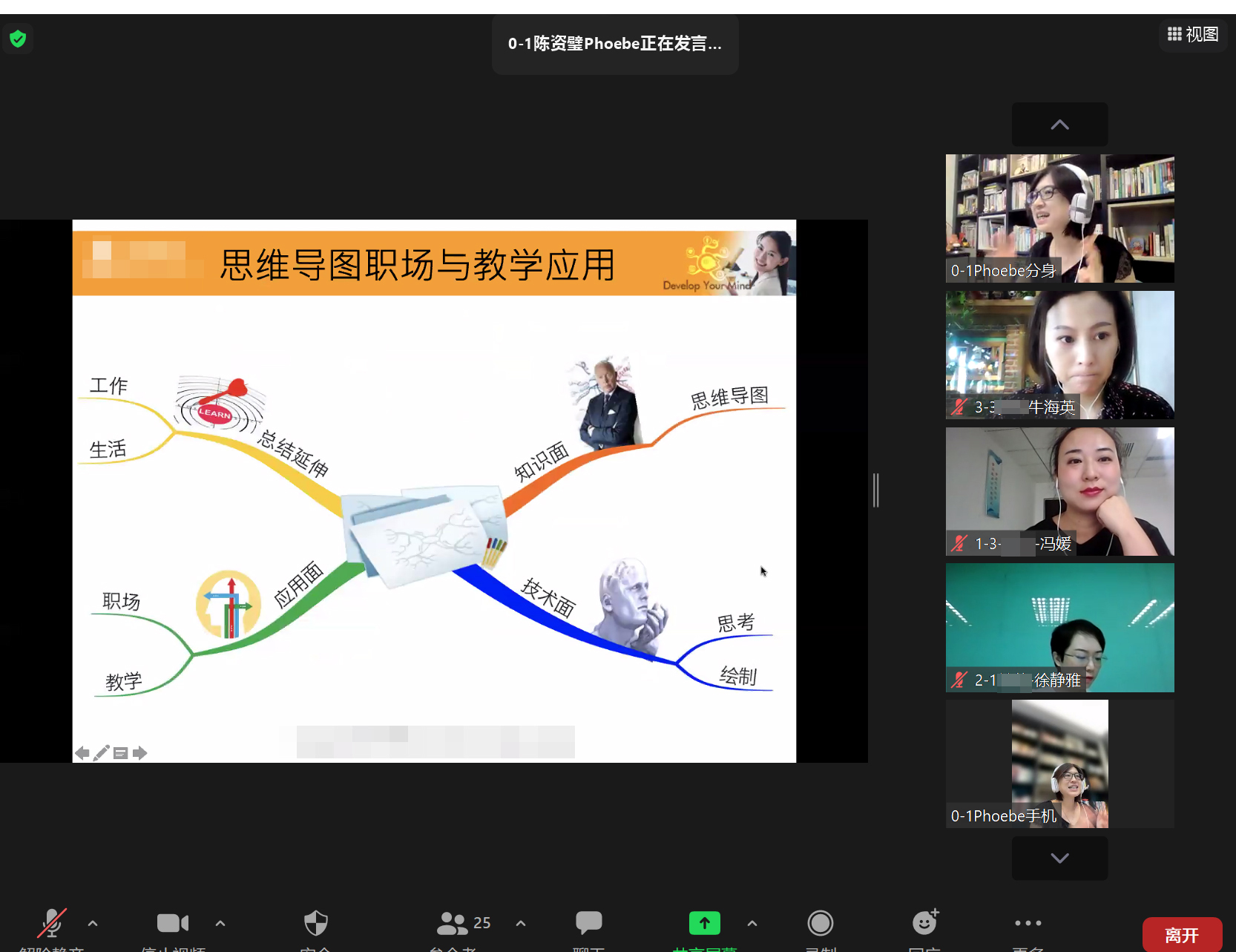Open share screen options caret
Image resolution: width=1236 pixels, height=952 pixels.
[752, 924]
